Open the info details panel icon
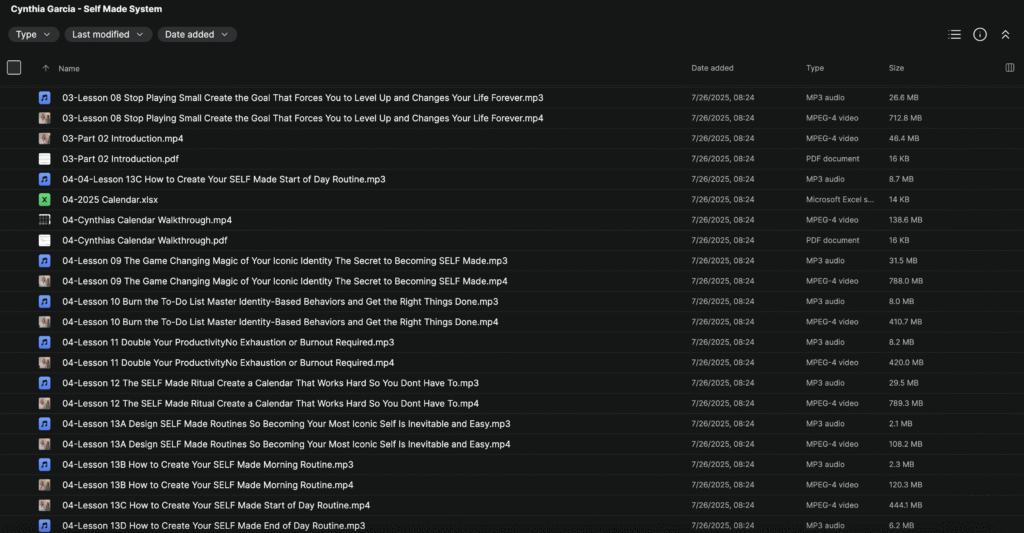1024x533 pixels. click(980, 34)
